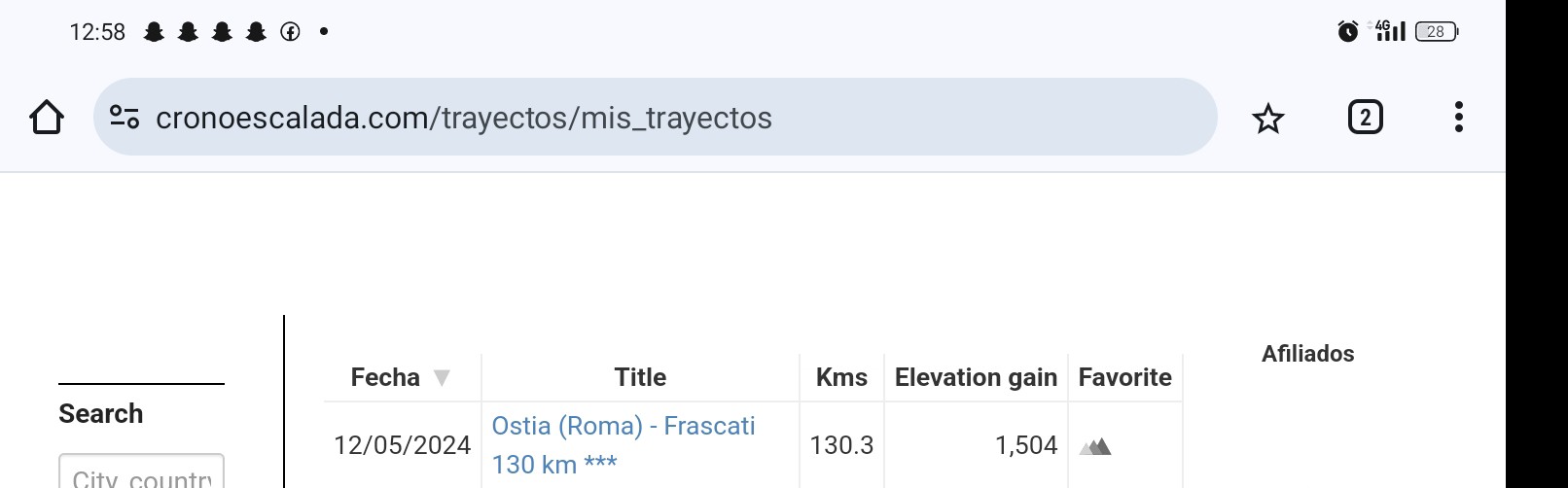Tap the Facebook notification icon
The height and width of the screenshot is (488, 1568).
click(290, 32)
